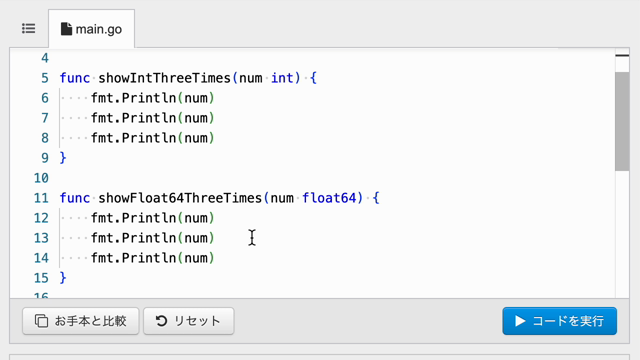Click the float64 type keyword
Viewport: 640px width, 360px height.
[x=329, y=198]
